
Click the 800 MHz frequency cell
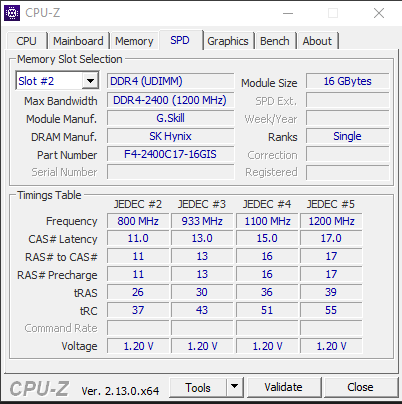(x=138, y=221)
